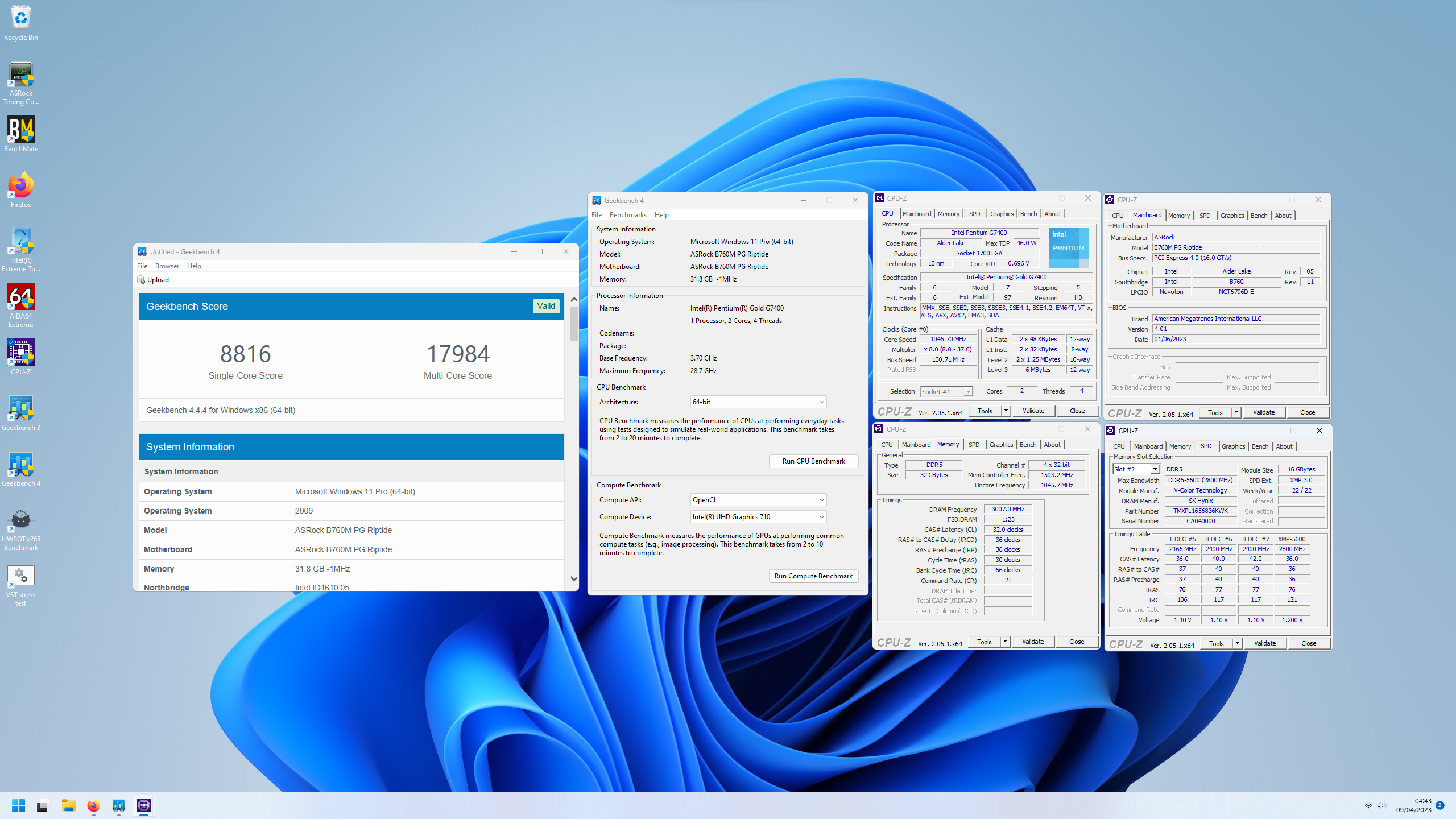Click the taskbar clock and date
The image size is (1456, 819).
click(1413, 805)
